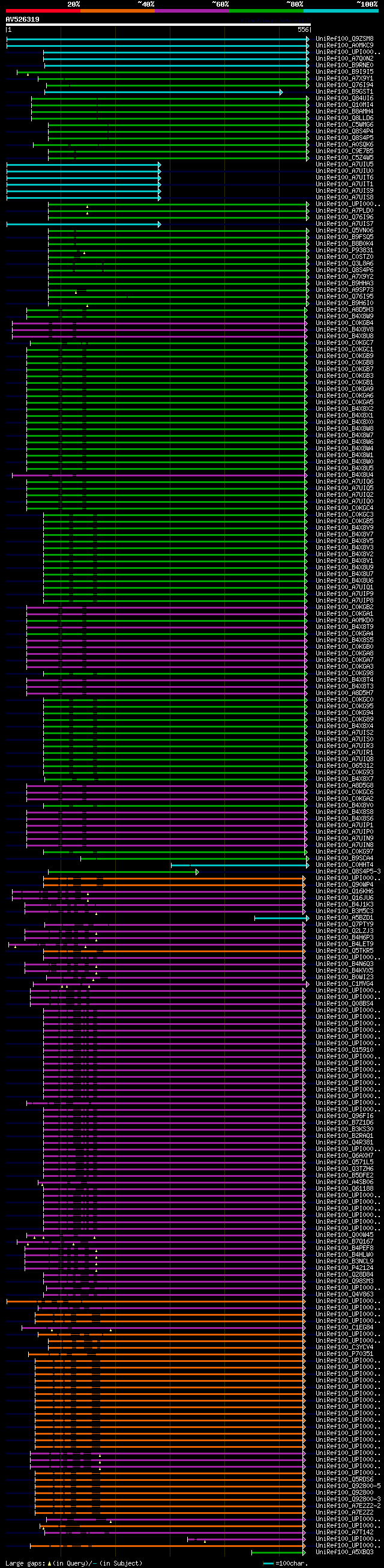Open the UniRef100_Q92800-5 entry

pyautogui.click(x=348, y=1486)
